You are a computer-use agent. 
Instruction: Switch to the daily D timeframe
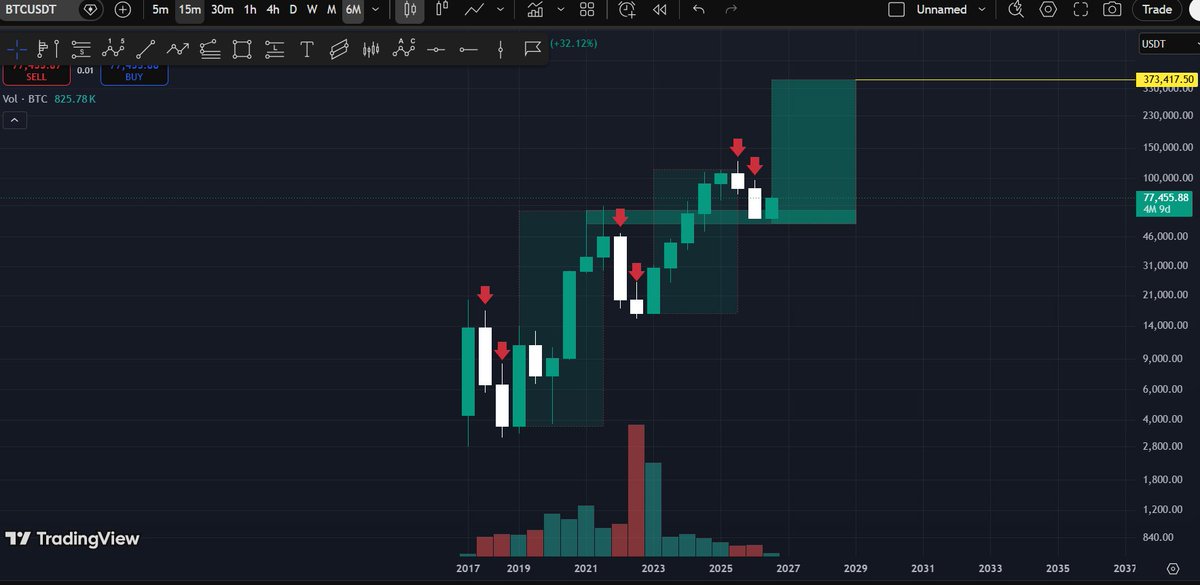[293, 9]
